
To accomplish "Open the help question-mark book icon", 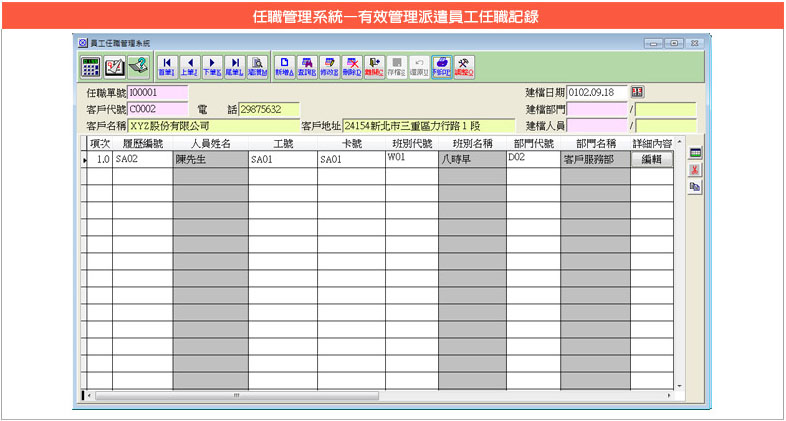I will click(x=138, y=67).
